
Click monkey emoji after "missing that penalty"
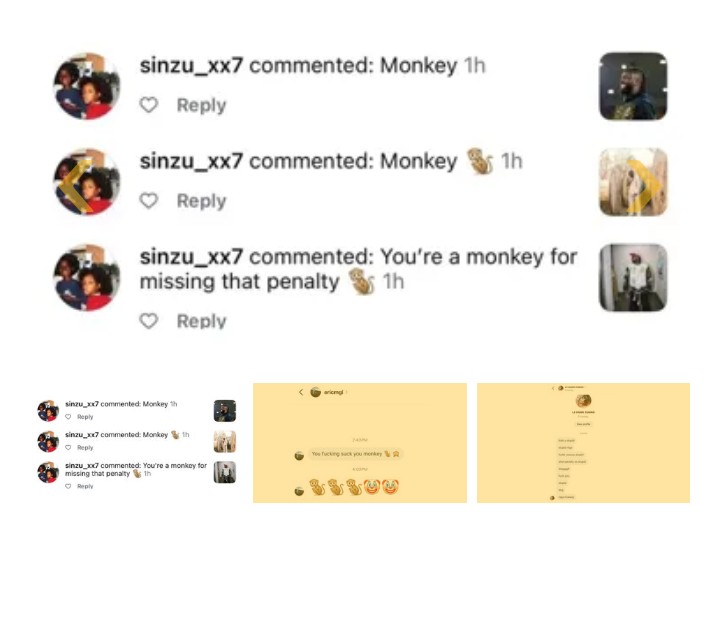pyautogui.click(x=362, y=281)
